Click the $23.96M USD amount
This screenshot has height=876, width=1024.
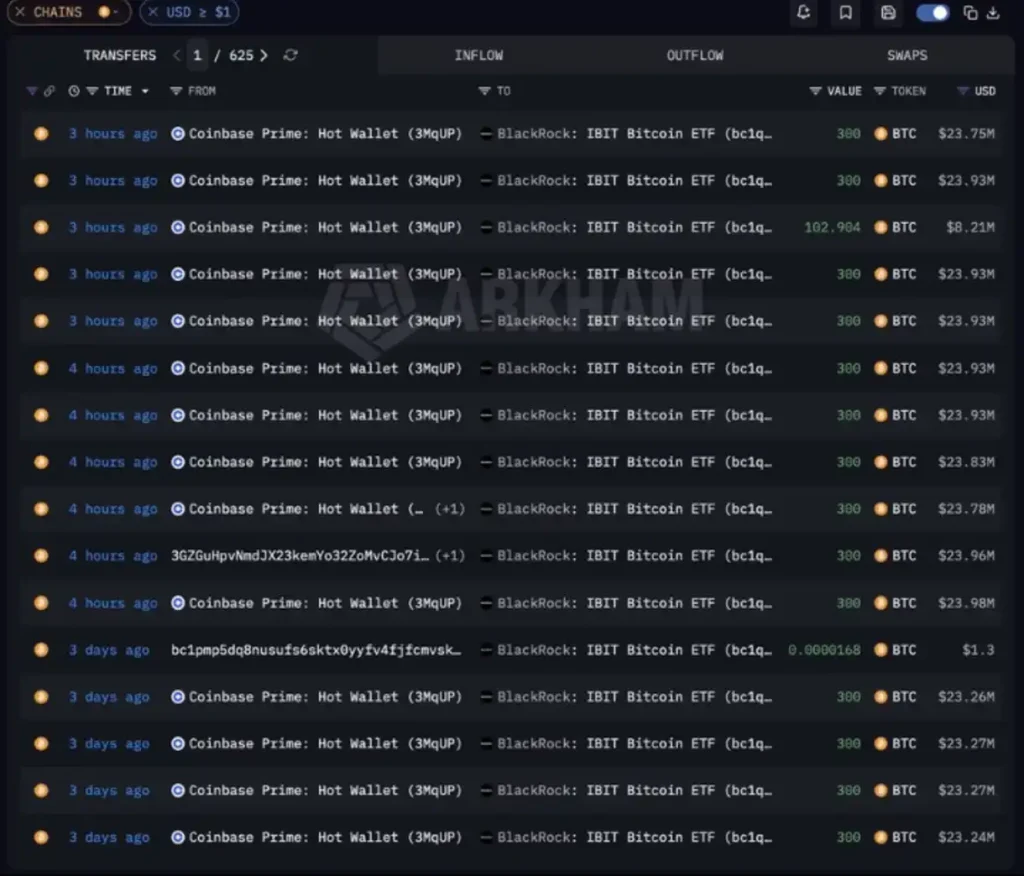967,556
